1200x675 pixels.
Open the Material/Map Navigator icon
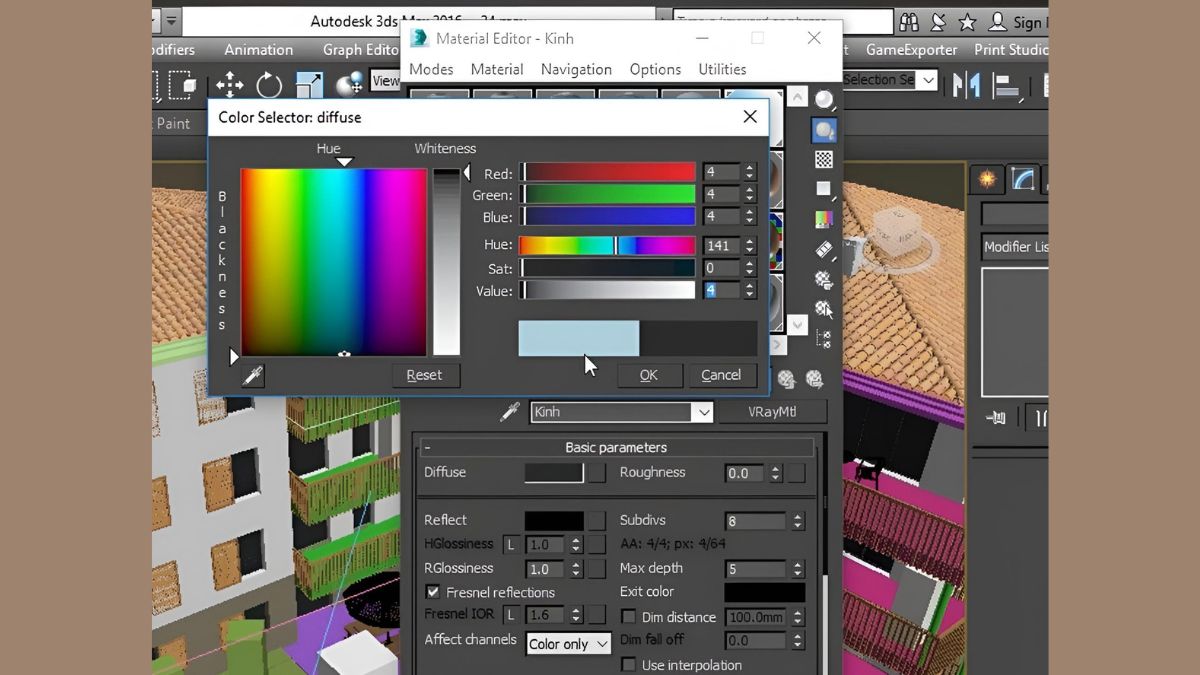[824, 340]
